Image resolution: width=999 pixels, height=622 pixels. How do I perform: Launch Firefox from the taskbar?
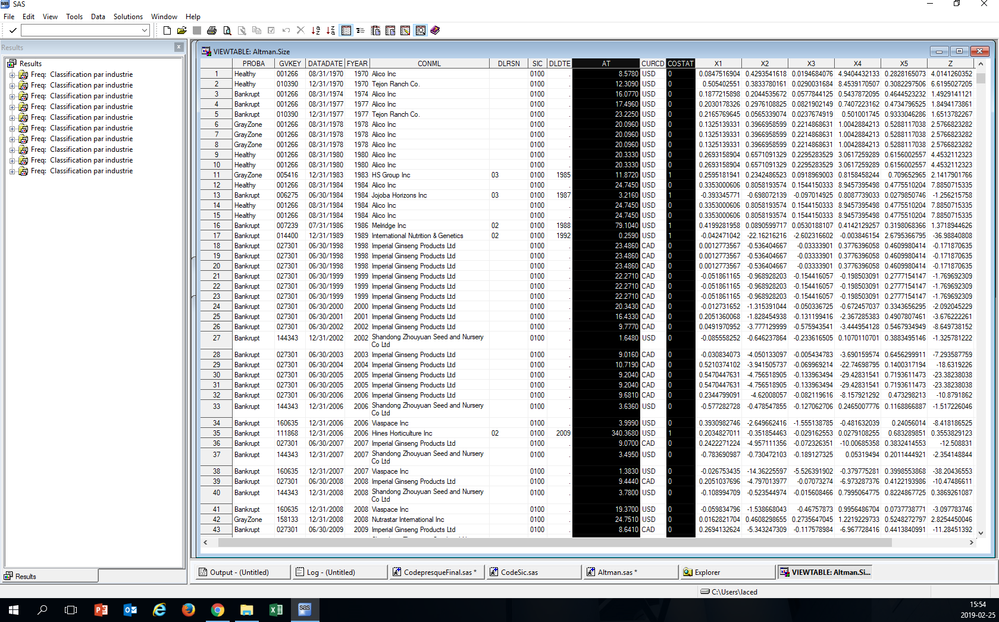point(188,610)
